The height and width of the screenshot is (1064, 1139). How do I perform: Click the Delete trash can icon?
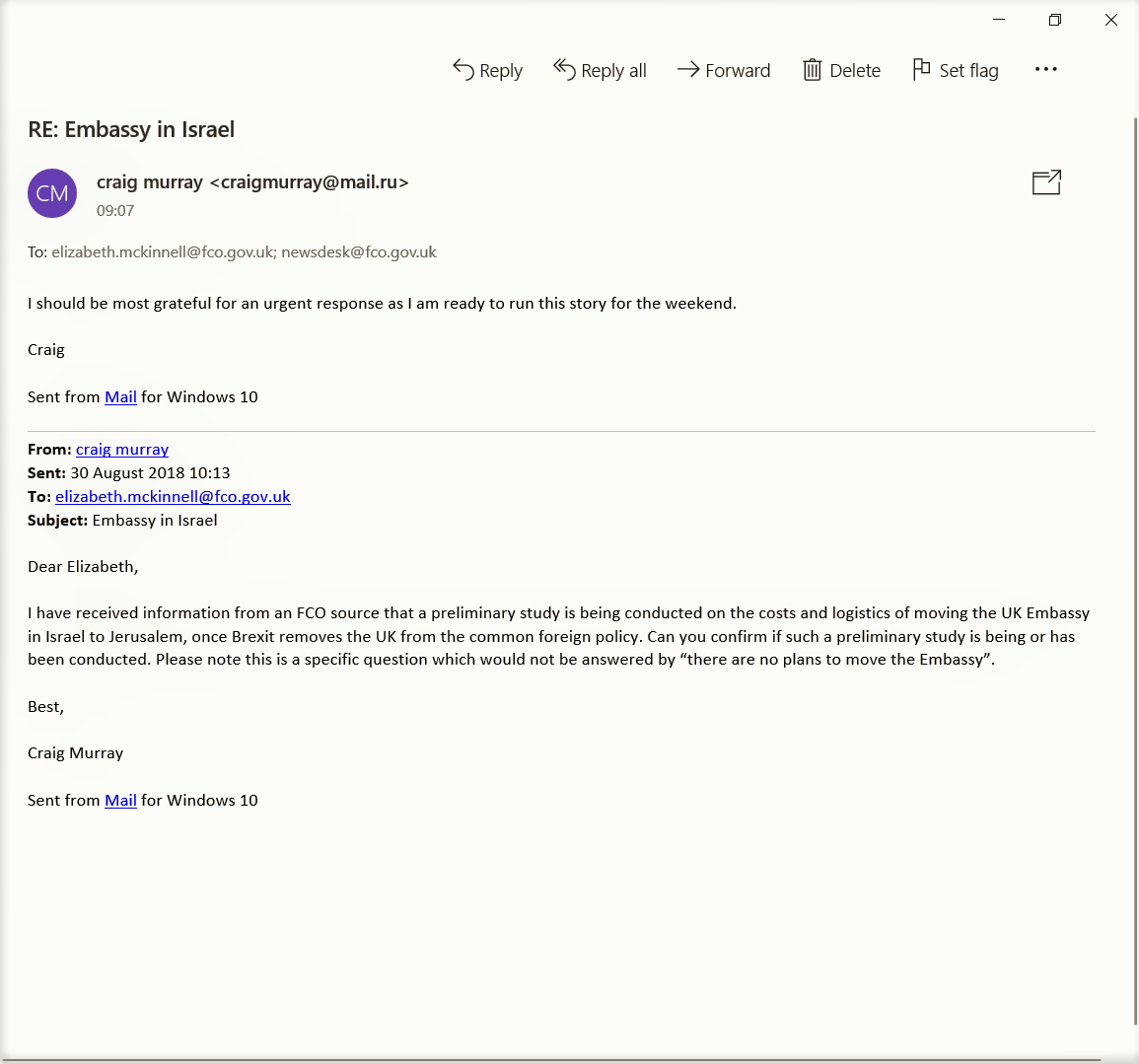tap(813, 70)
